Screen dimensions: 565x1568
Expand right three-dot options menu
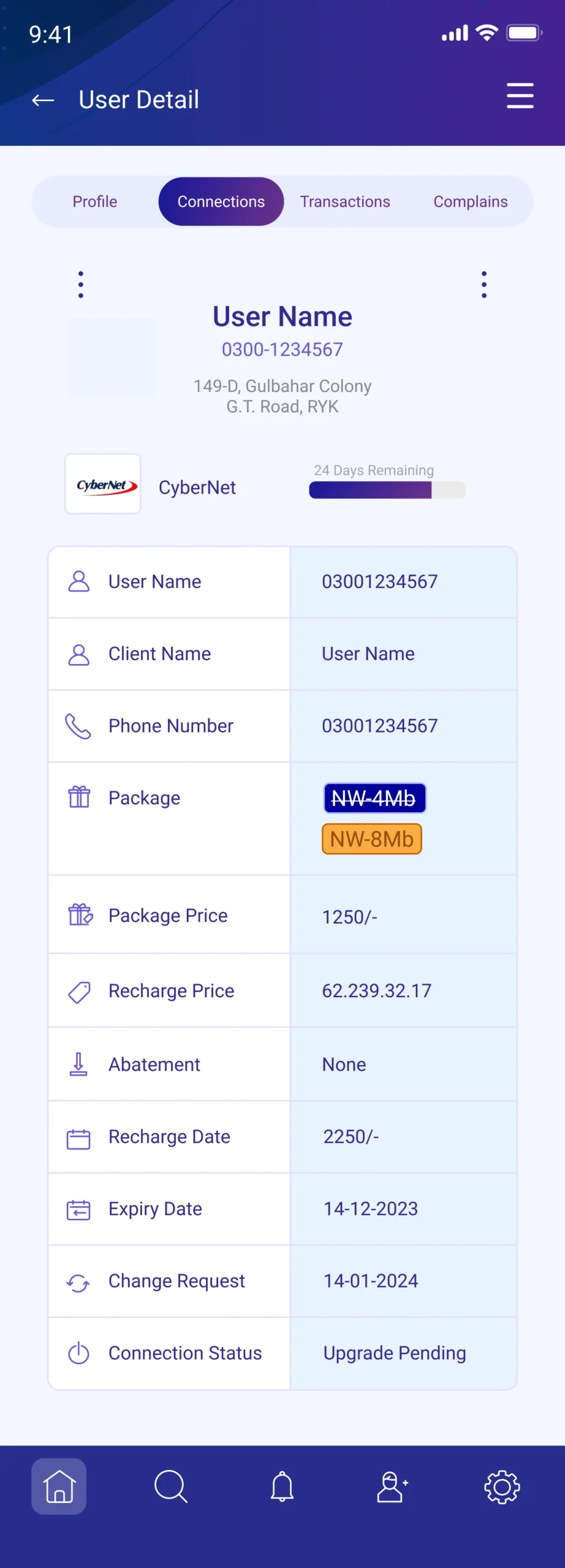(484, 285)
